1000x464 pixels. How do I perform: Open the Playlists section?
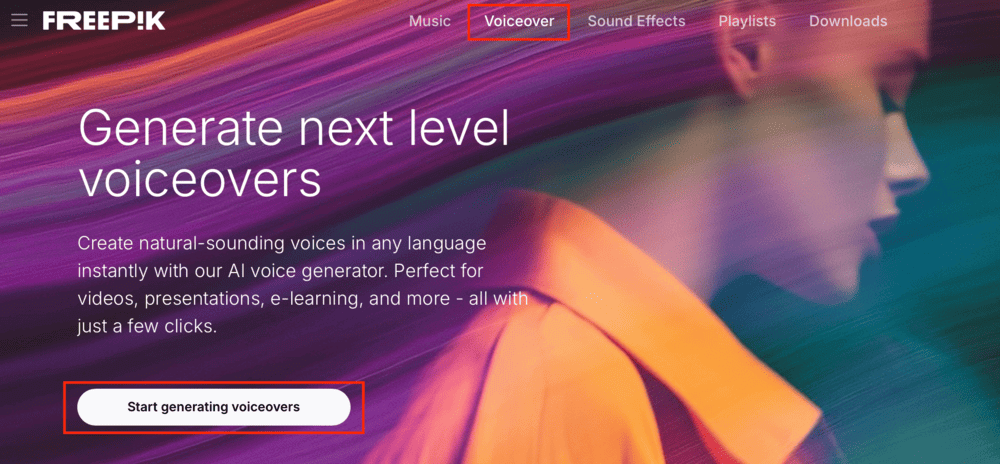tap(747, 21)
